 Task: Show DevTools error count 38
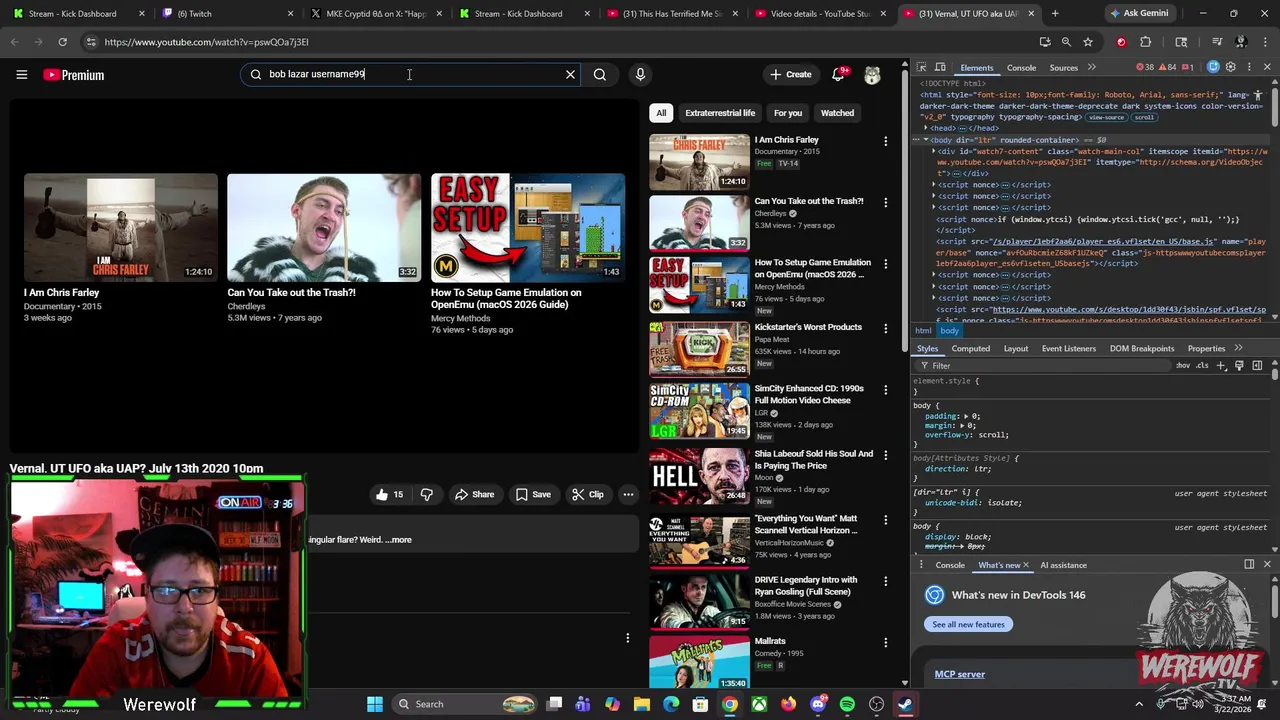1145,67
